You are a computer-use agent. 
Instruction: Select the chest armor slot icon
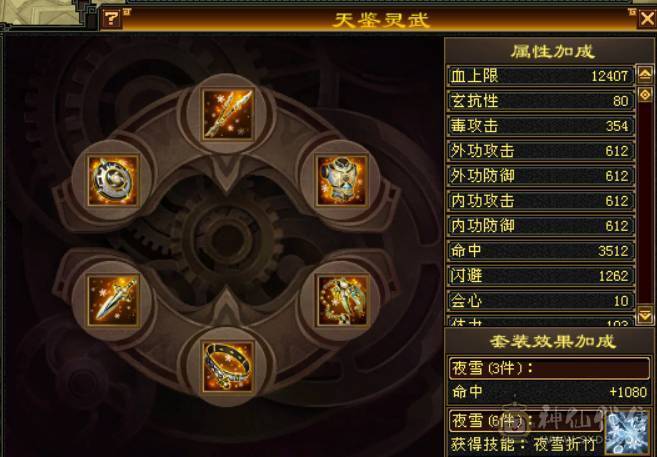click(342, 181)
